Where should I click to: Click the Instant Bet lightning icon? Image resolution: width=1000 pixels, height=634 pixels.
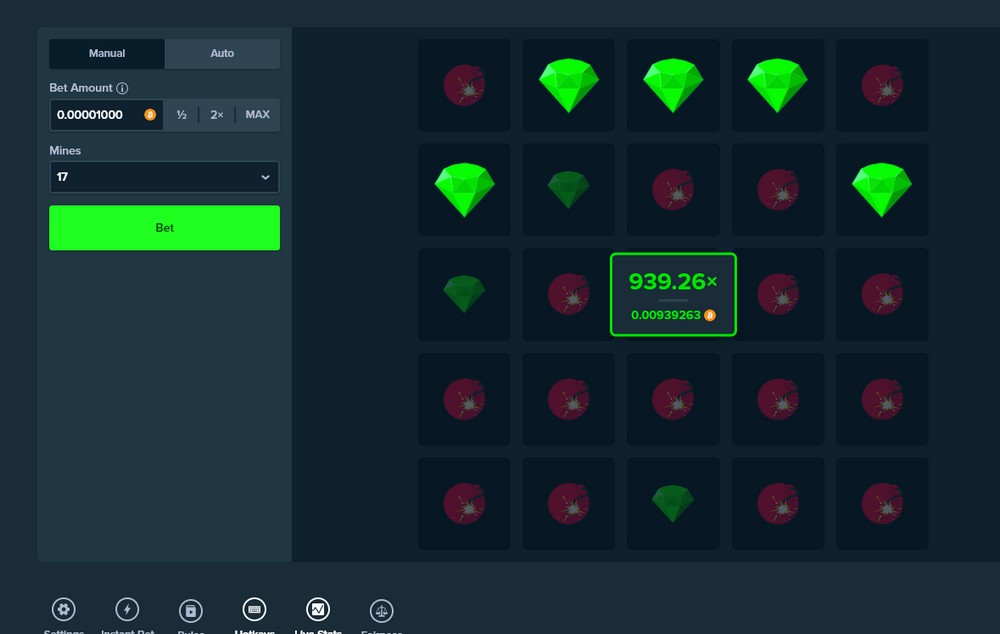tap(127, 609)
